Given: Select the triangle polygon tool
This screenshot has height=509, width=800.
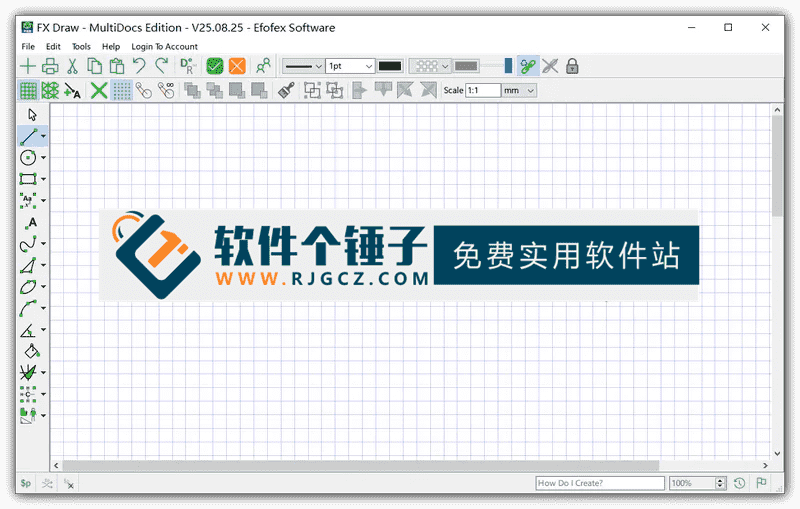Looking at the screenshot, I should (28, 265).
